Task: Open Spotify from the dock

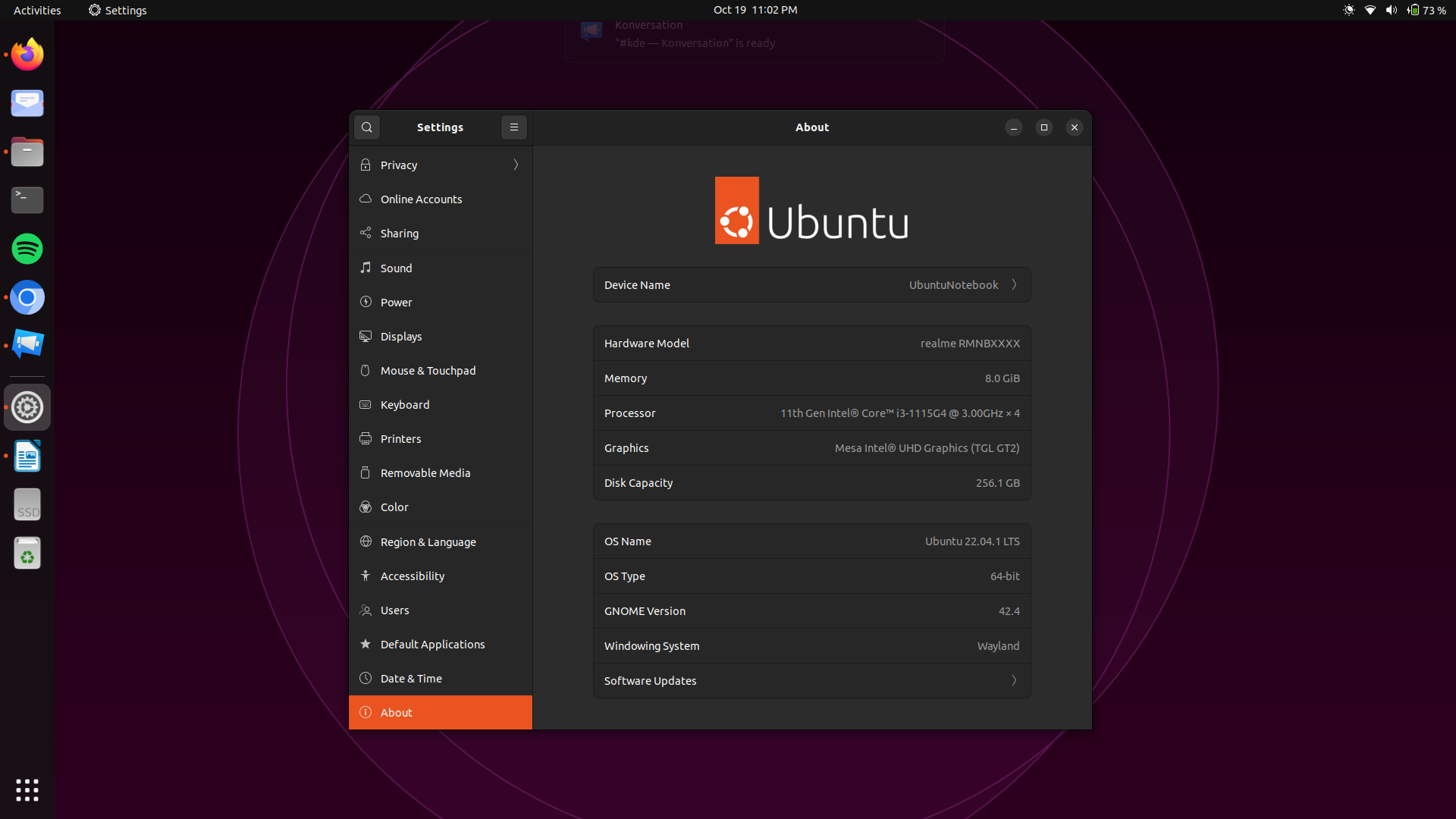Action: coord(27,249)
